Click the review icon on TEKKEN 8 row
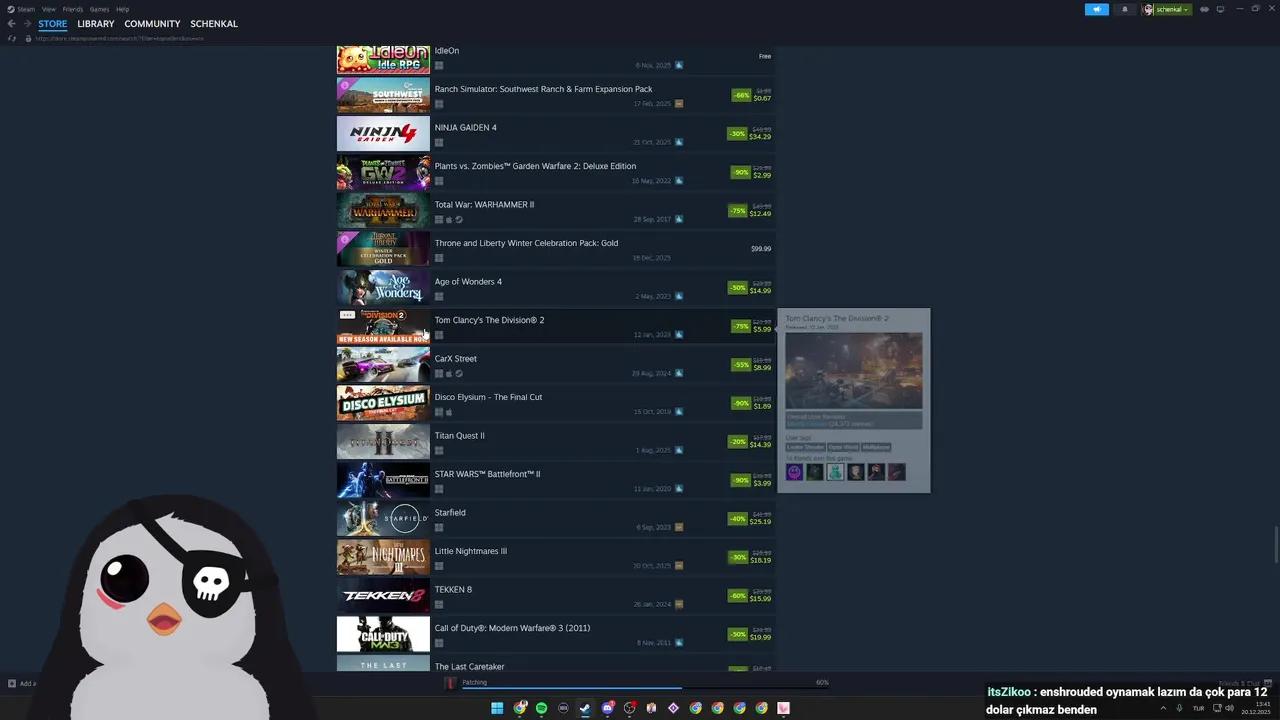 [679, 604]
